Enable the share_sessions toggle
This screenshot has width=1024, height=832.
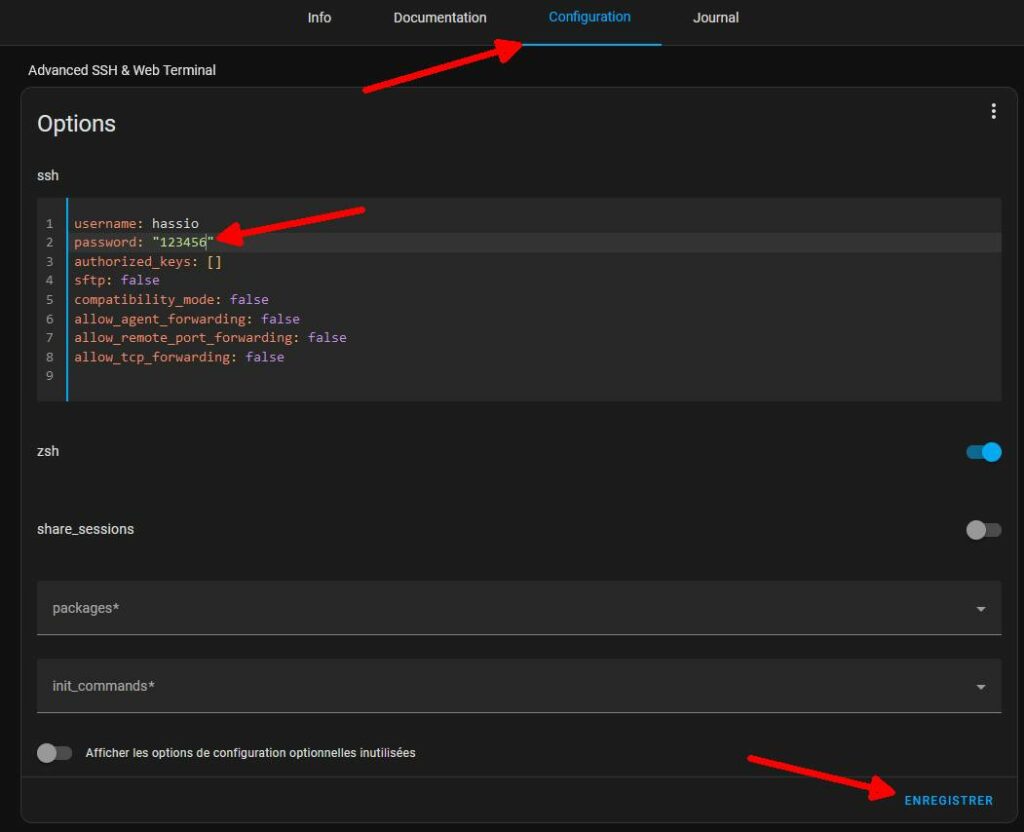tap(984, 530)
